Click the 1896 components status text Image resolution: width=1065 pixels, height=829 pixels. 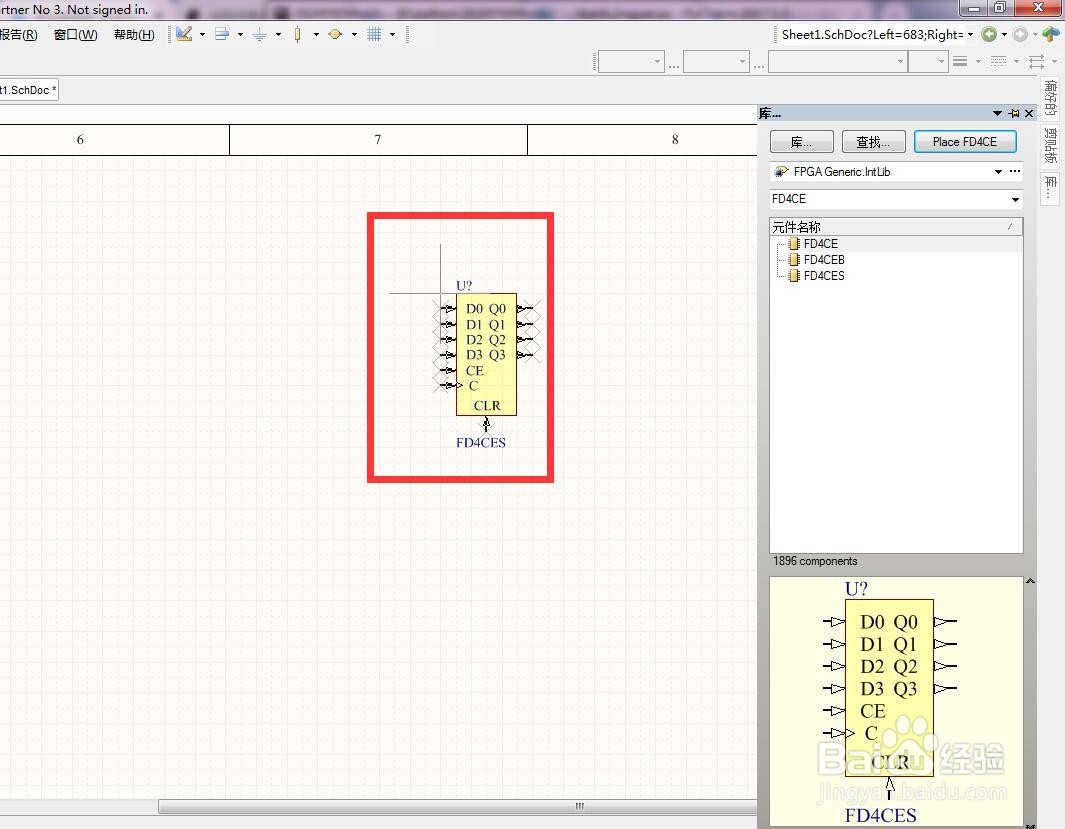coord(815,561)
